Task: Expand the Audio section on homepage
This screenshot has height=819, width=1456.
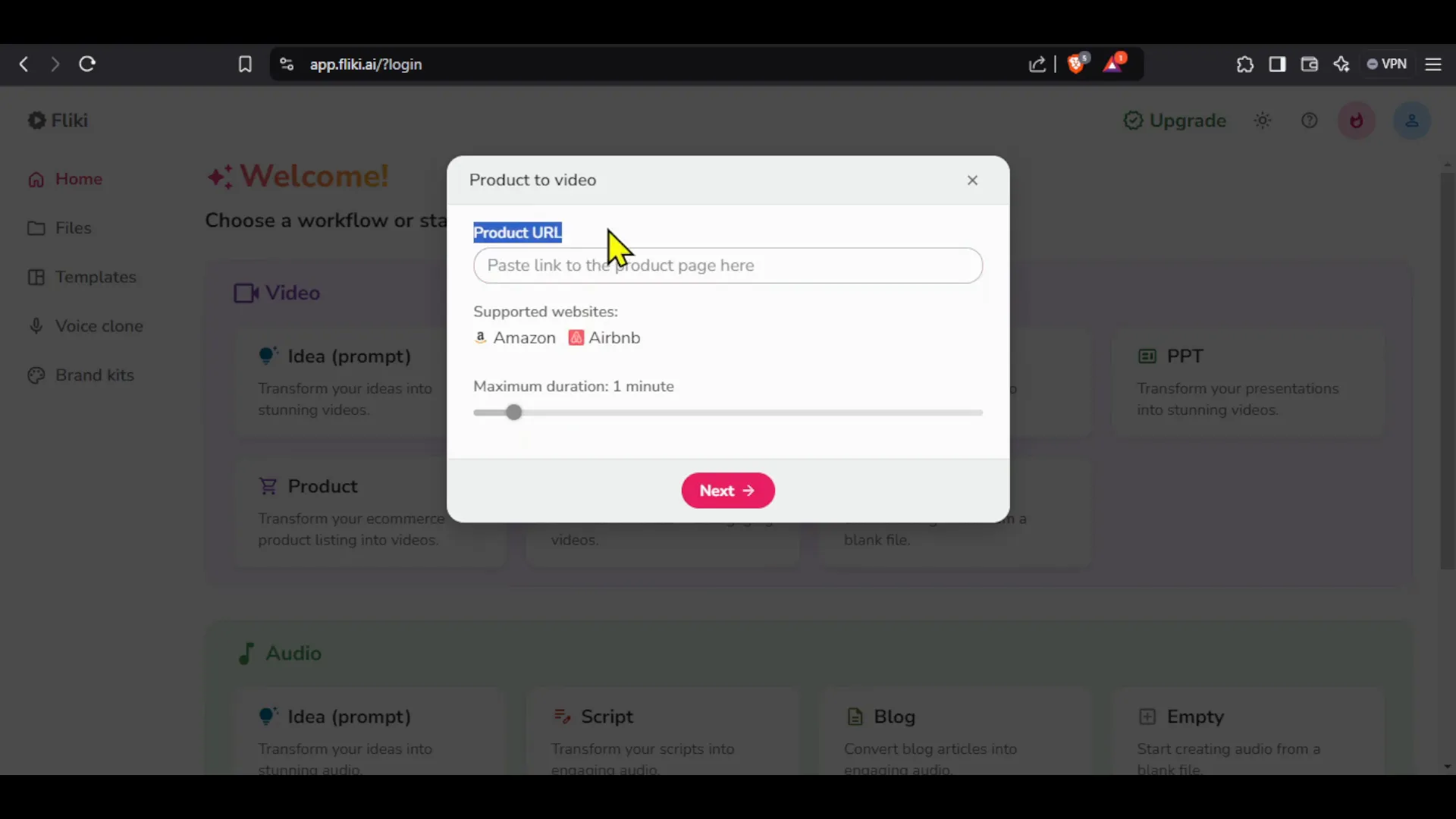Action: [293, 653]
